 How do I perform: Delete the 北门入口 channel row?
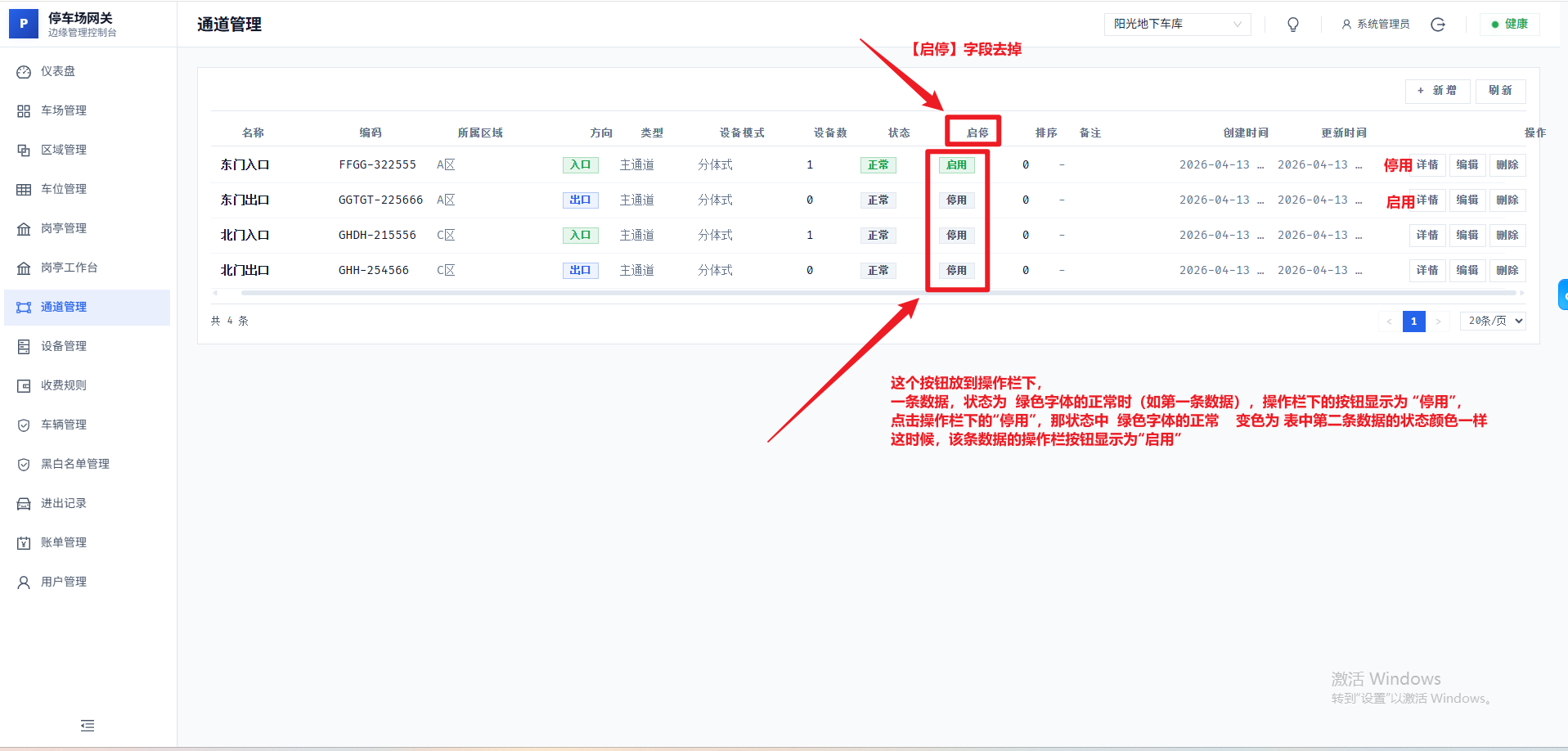coord(1507,236)
